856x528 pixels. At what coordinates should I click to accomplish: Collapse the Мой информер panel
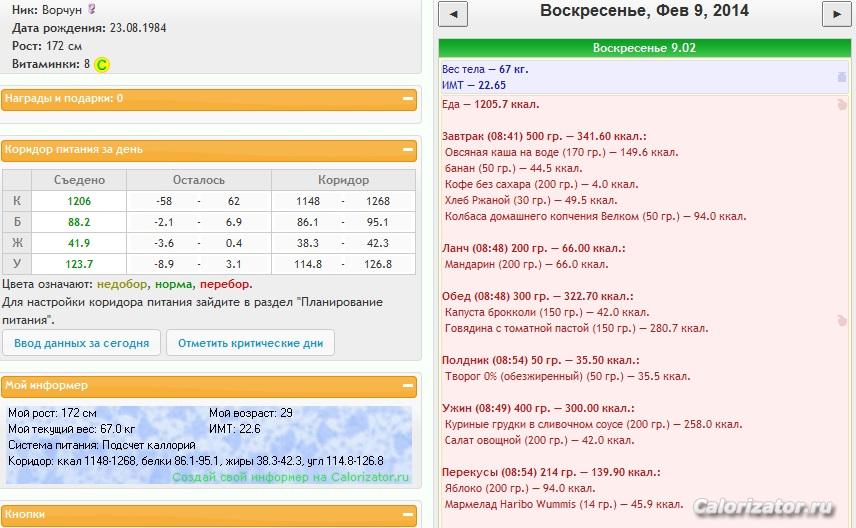(407, 385)
